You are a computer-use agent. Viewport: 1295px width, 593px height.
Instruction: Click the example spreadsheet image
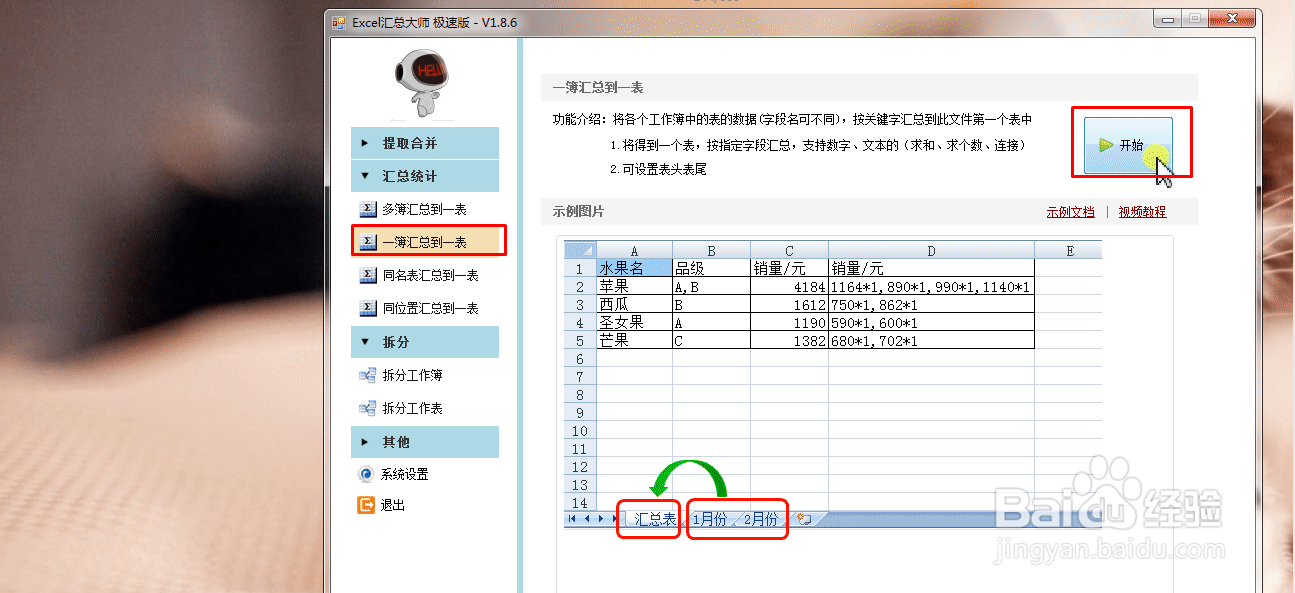click(x=832, y=384)
